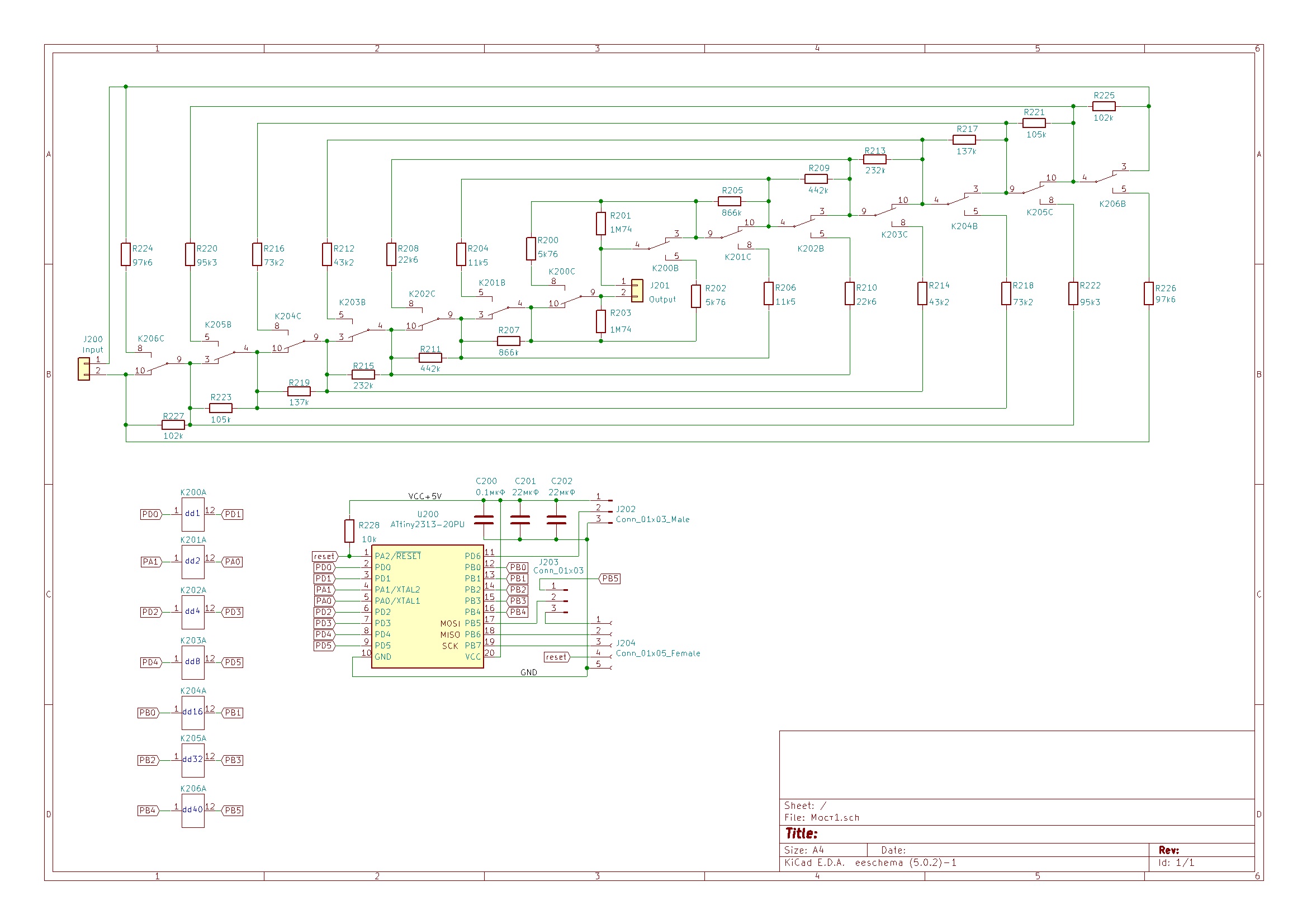Click resistor R227 102k symbol
The image size is (1307, 924).
point(173,425)
